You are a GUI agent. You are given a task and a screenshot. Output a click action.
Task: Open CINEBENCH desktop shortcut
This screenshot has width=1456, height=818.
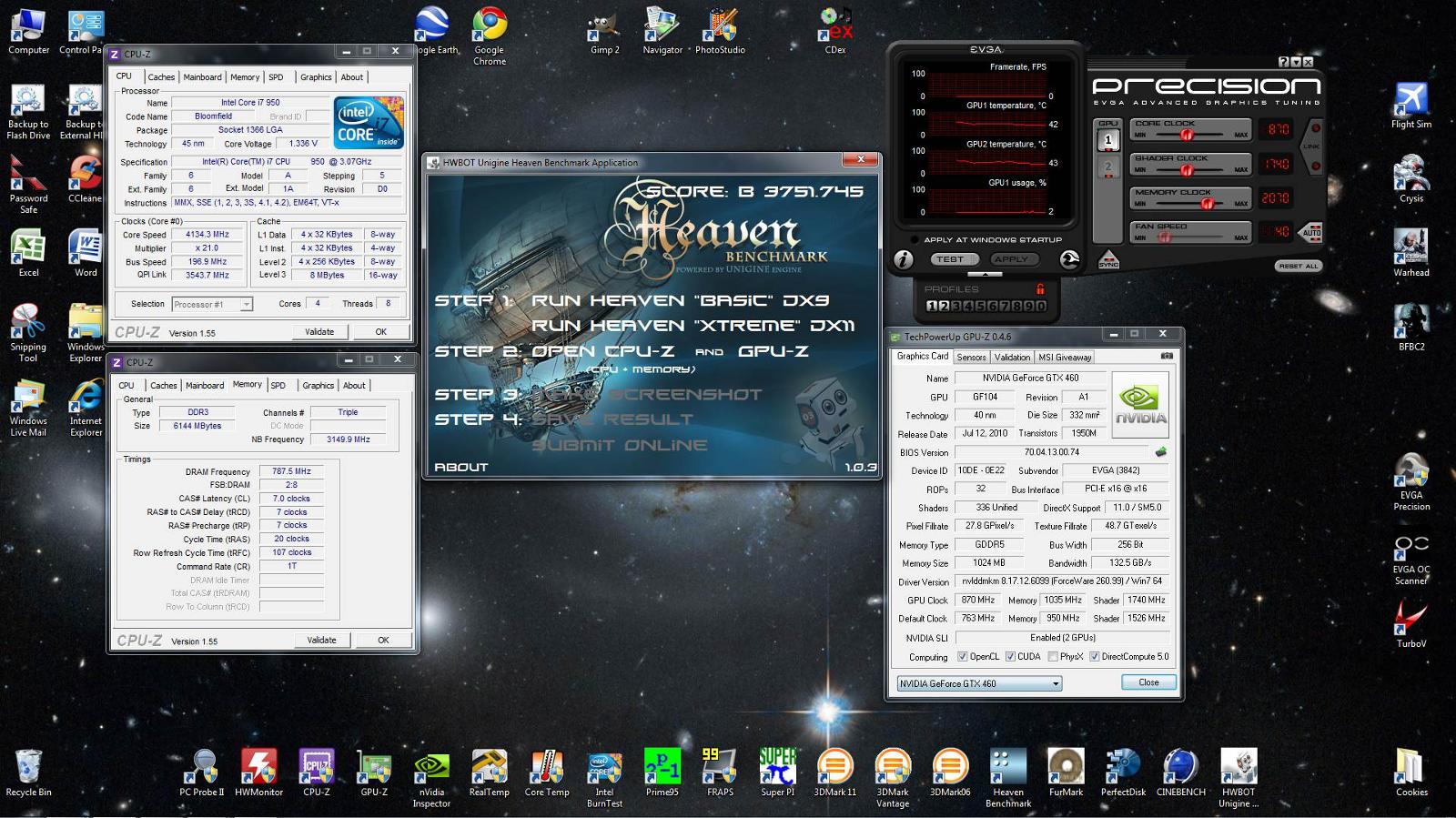coord(1181,773)
